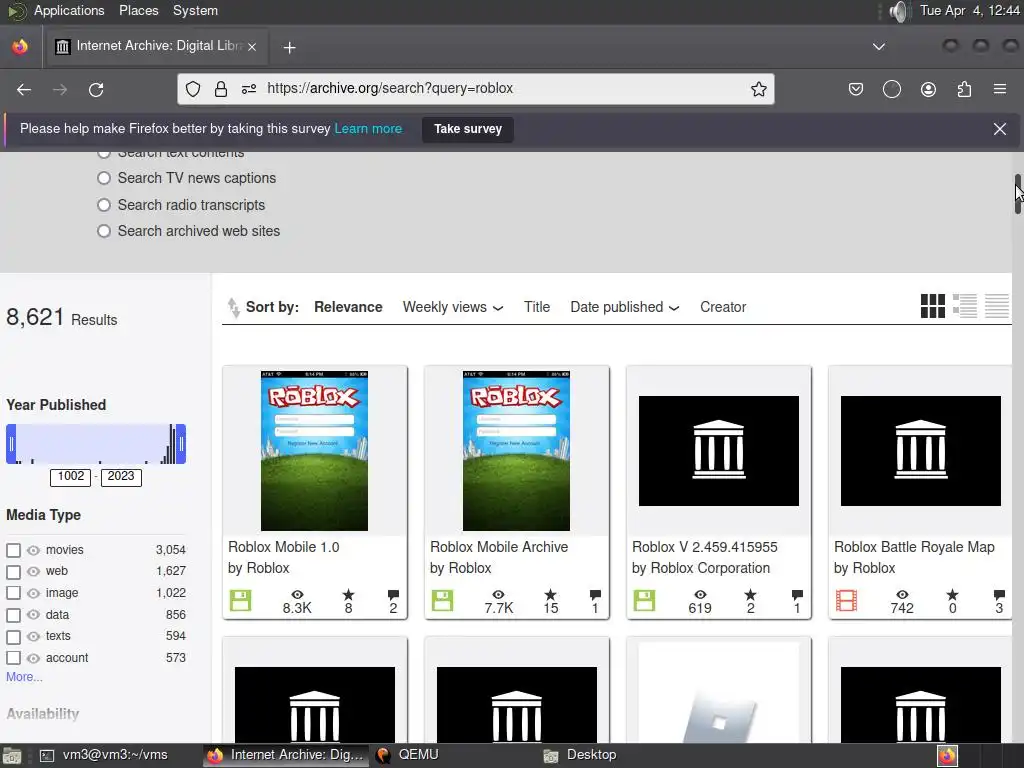1024x768 pixels.
Task: Bookmark this page with the star icon
Action: [758, 89]
